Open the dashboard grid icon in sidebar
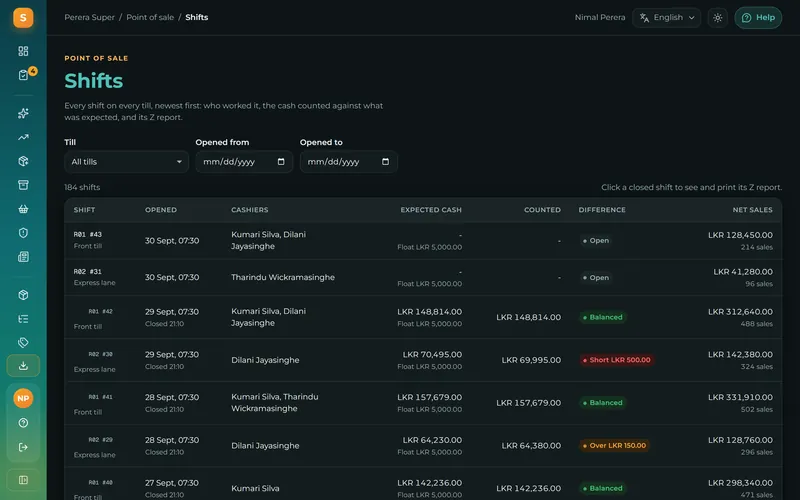 (x=23, y=51)
